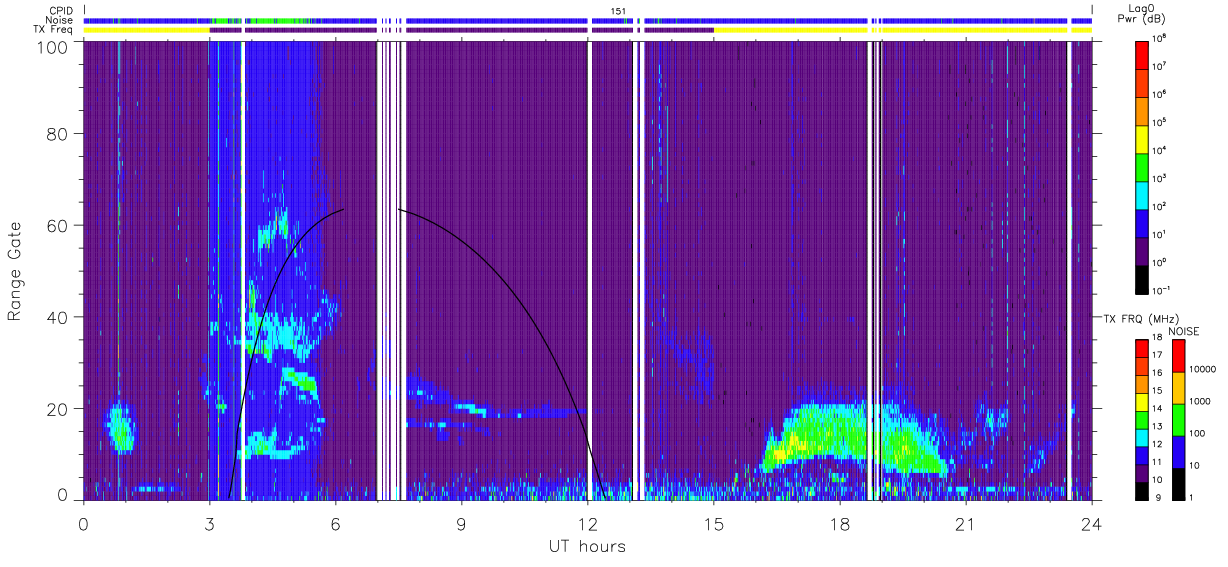Click the 'NOISE' colorbar title

pos(1184,330)
